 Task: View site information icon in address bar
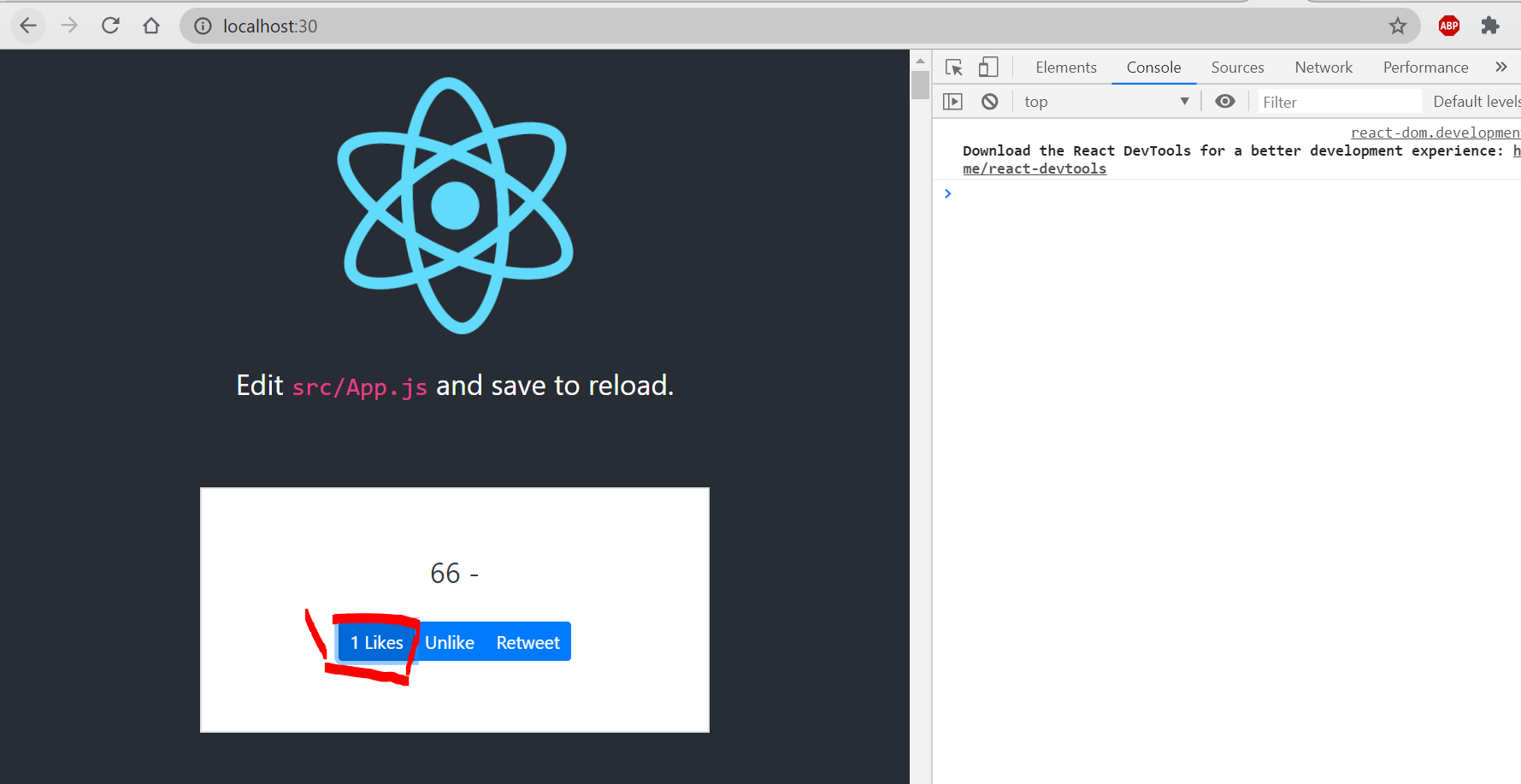(203, 27)
